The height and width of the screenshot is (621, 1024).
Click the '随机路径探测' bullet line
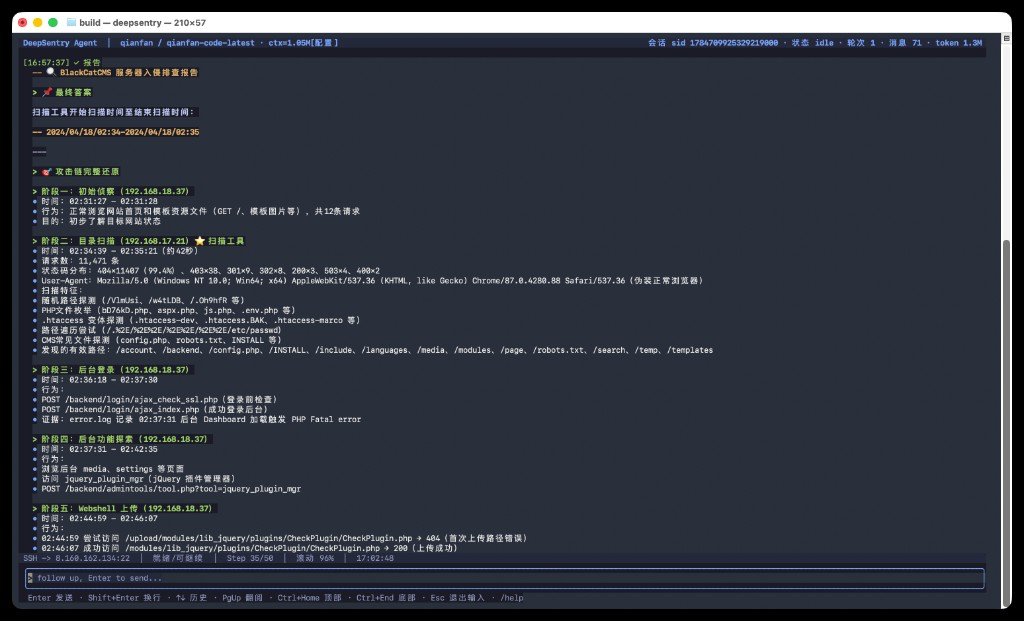[143, 300]
